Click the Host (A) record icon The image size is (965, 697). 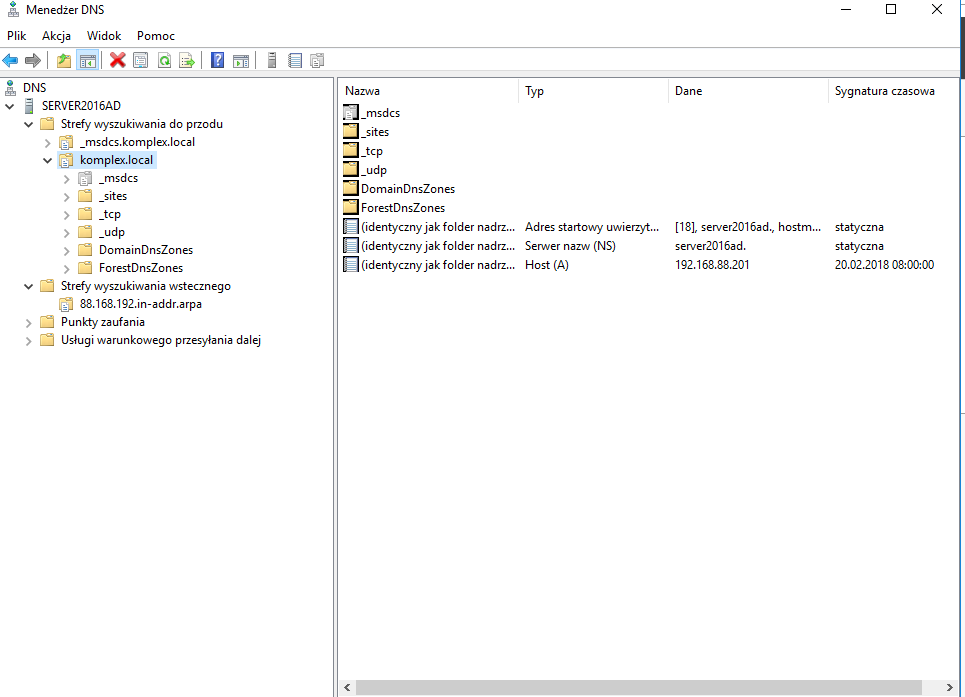click(351, 265)
